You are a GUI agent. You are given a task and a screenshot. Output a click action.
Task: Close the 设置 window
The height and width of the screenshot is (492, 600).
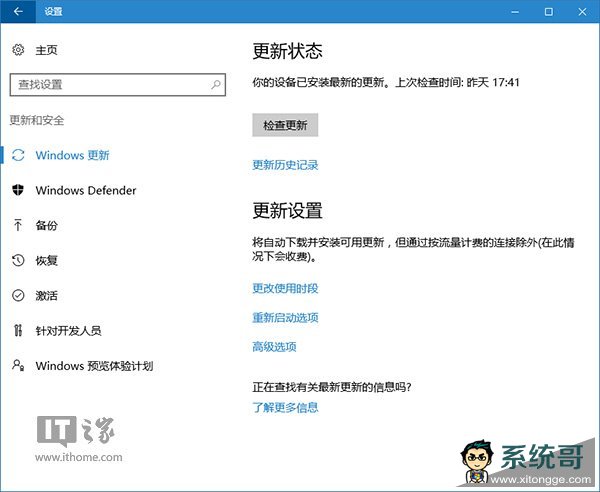pyautogui.click(x=582, y=12)
